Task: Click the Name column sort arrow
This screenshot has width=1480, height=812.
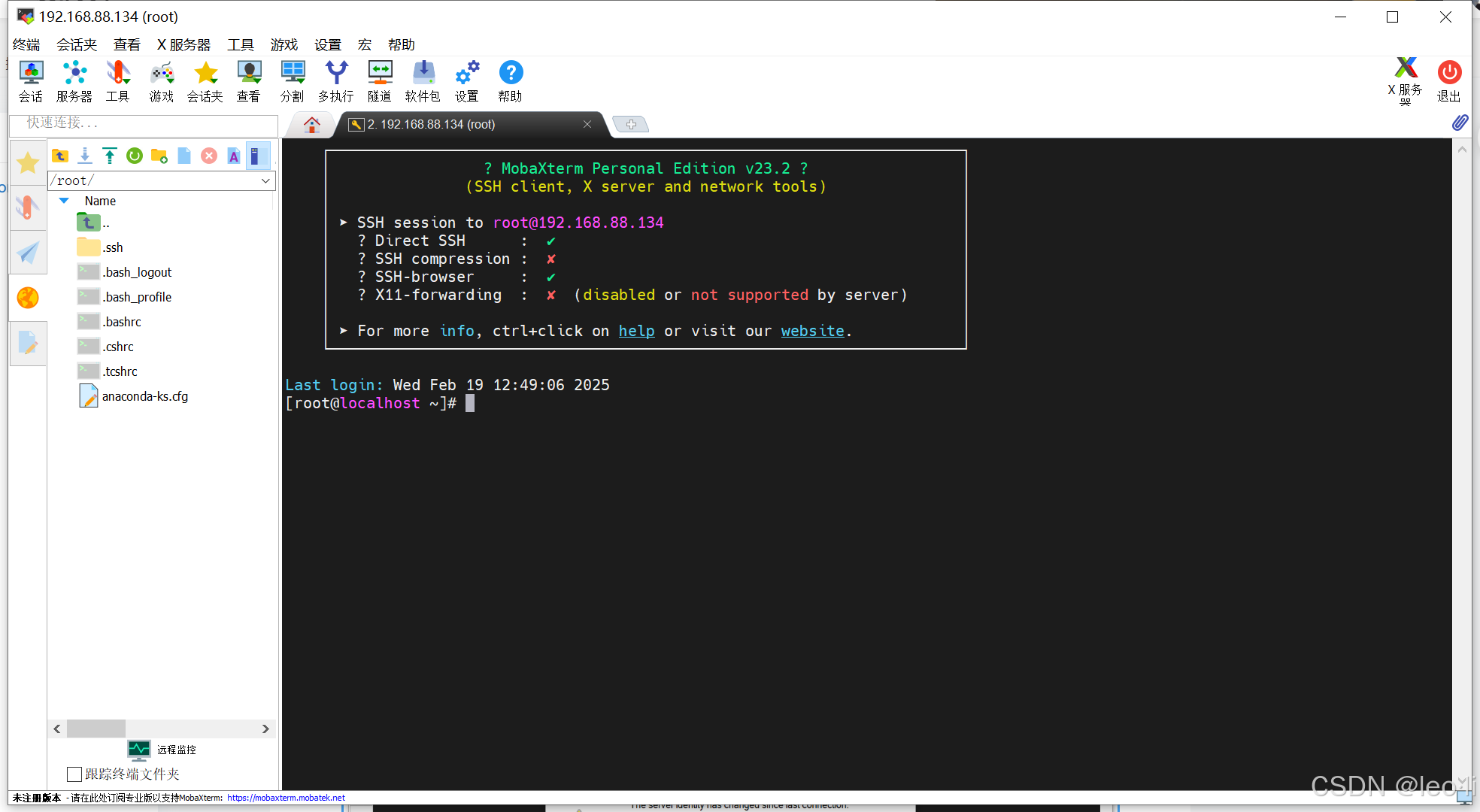Action: [64, 201]
